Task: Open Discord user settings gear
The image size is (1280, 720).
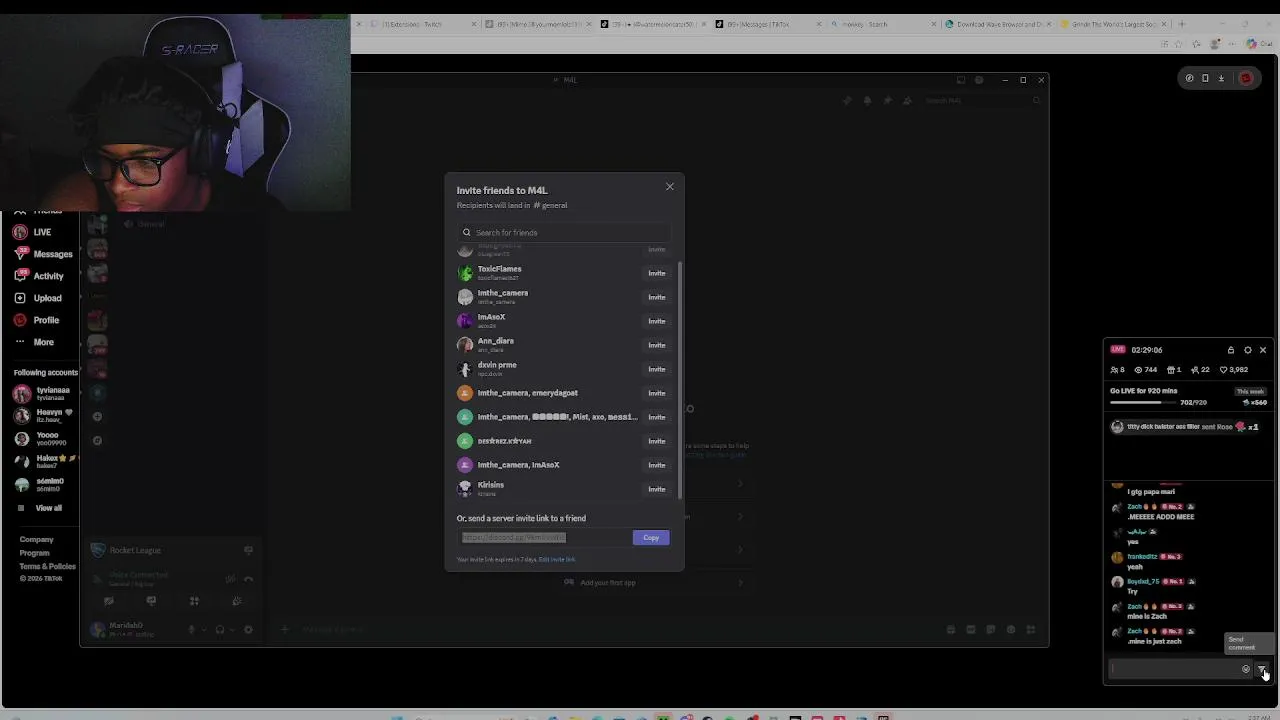Action: click(248, 630)
